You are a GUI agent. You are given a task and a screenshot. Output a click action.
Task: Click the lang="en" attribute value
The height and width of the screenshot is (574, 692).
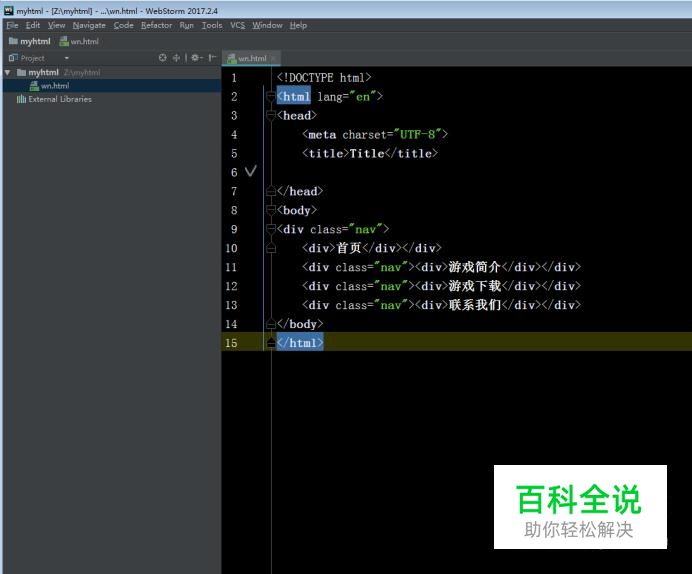tap(363, 97)
